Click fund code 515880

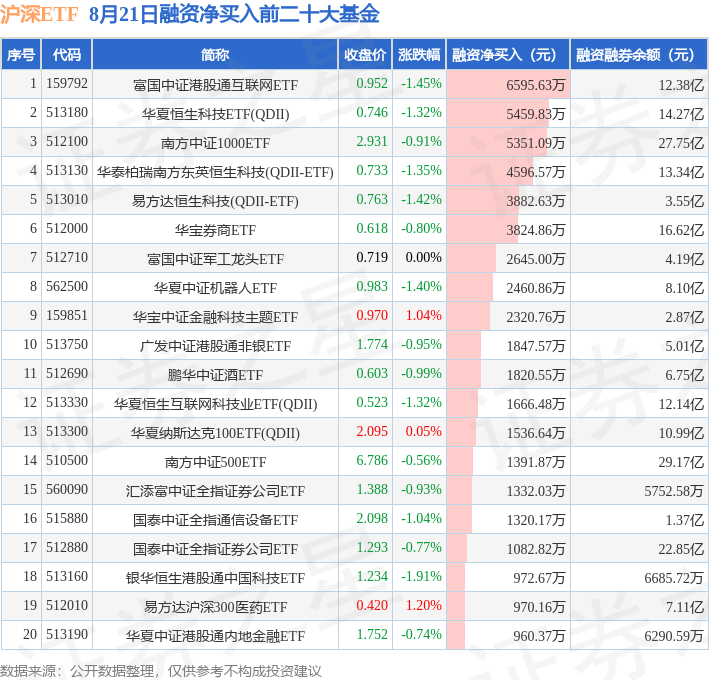coord(66,518)
